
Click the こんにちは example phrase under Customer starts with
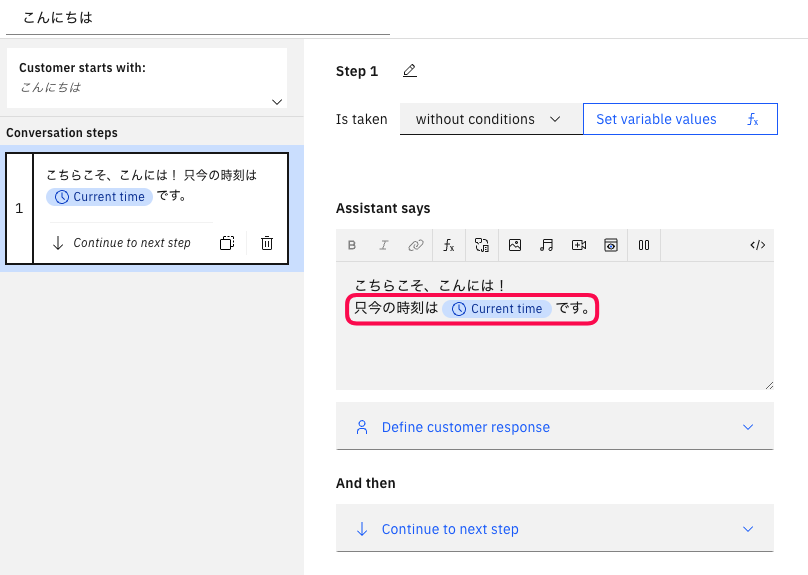point(51,87)
